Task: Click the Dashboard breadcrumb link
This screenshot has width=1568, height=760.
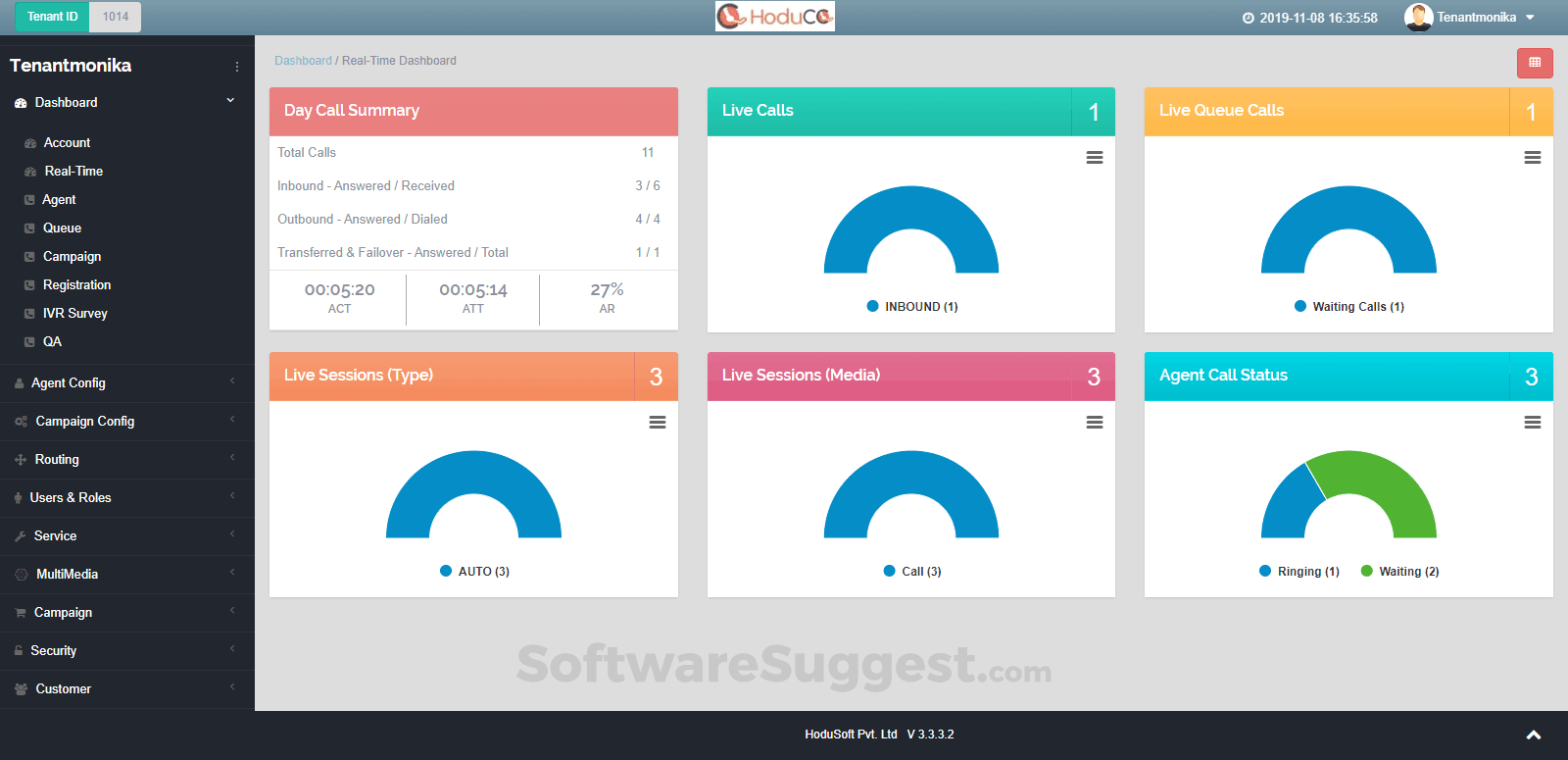Action: (303, 61)
